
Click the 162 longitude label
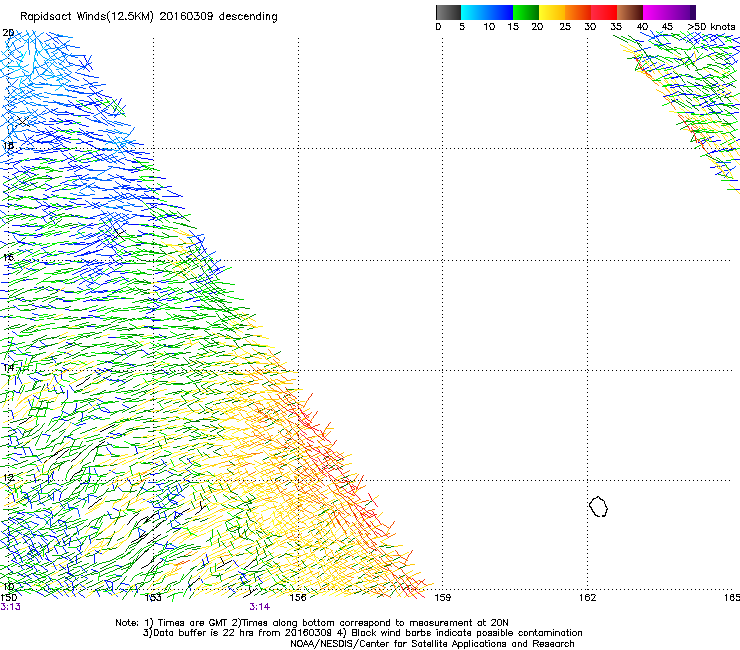587,598
